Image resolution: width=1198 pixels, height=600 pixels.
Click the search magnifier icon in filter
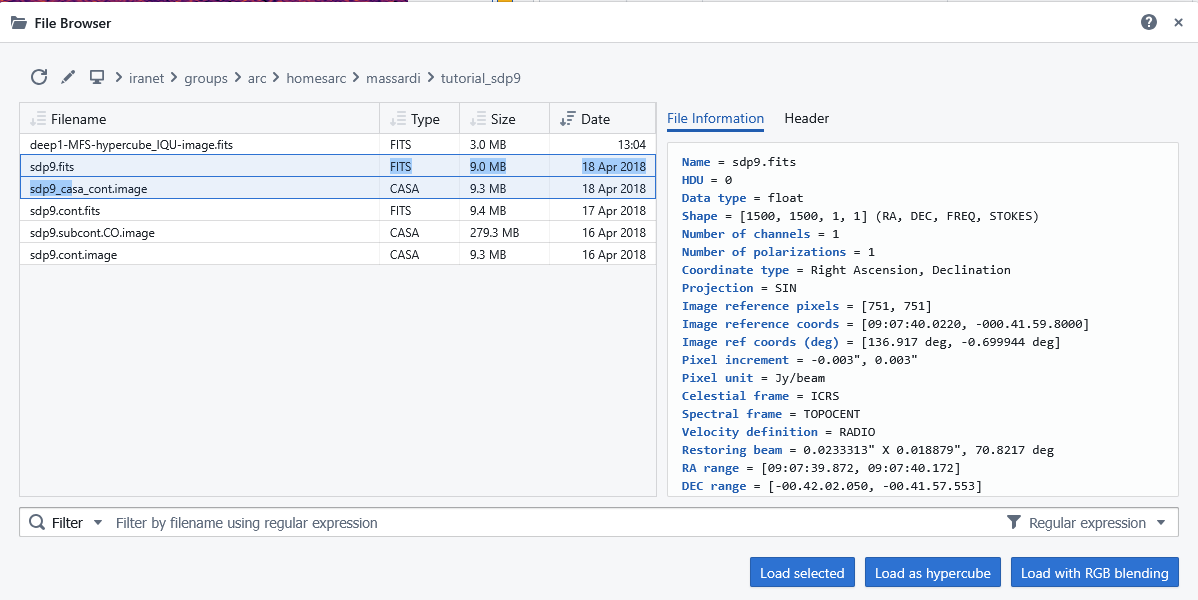[x=37, y=523]
